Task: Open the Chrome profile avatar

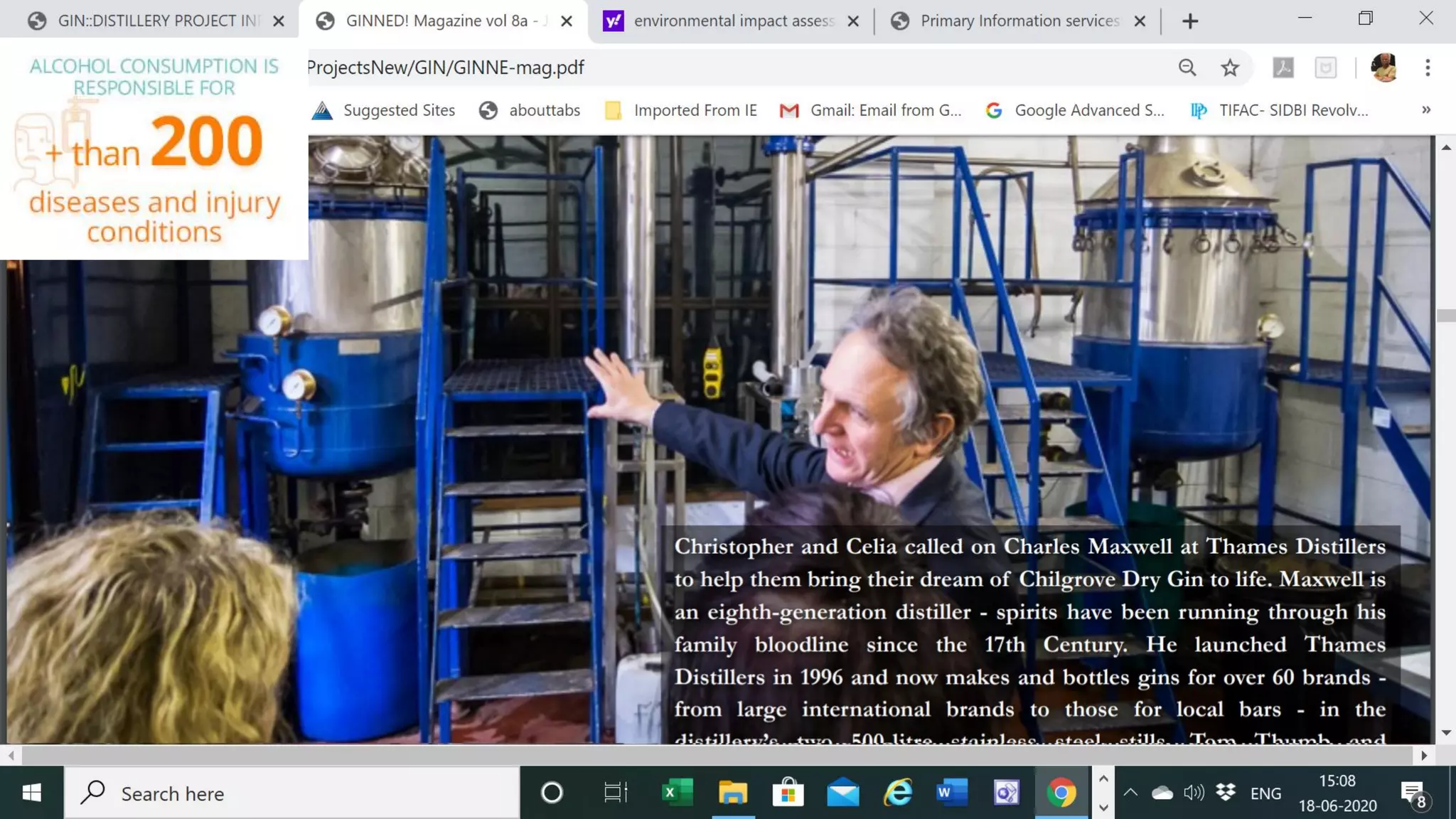Action: [1383, 68]
